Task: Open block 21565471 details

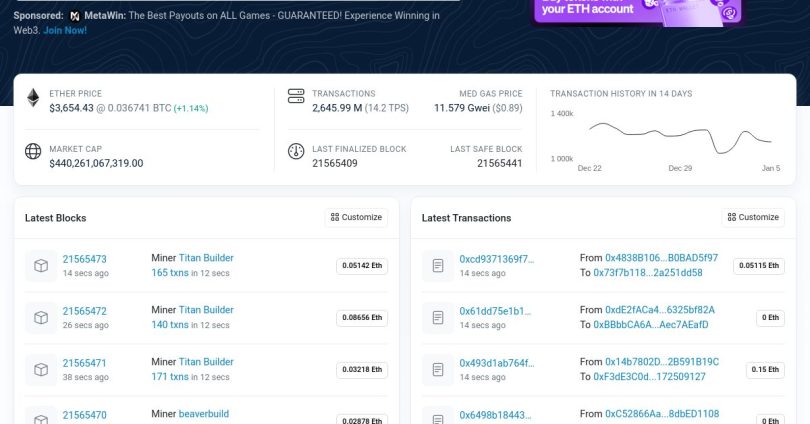Action: pos(85,363)
